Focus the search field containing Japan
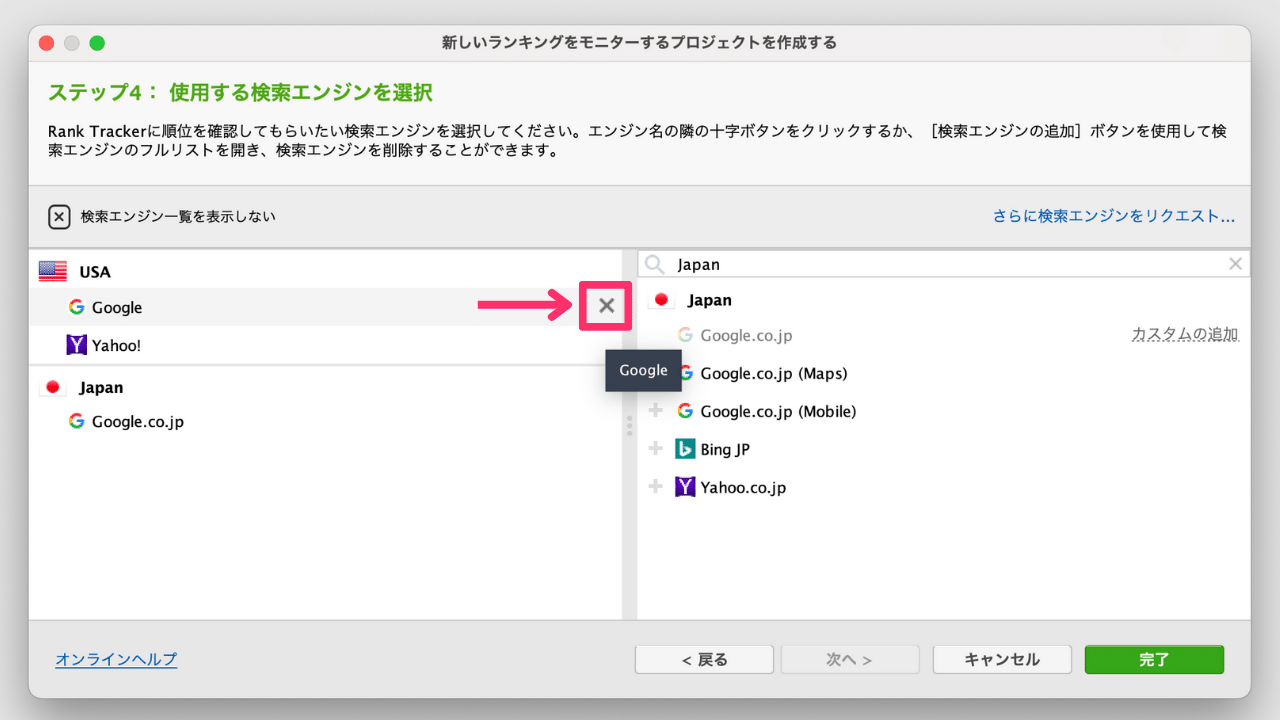 (x=944, y=264)
